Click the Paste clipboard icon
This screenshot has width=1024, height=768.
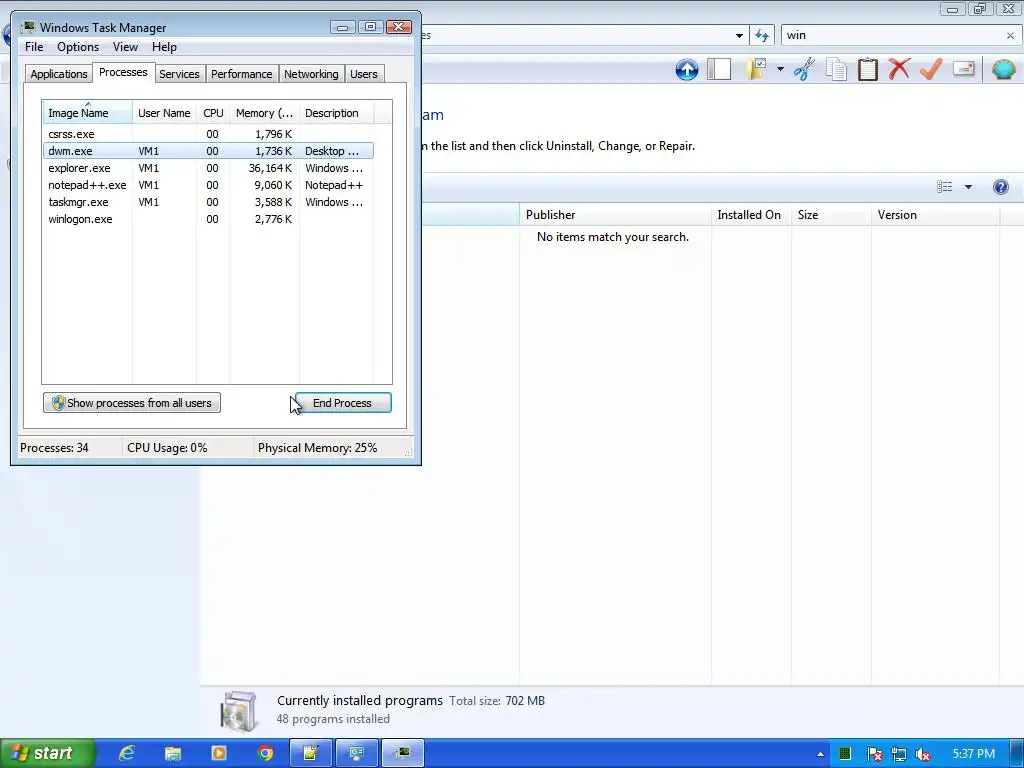tap(867, 69)
